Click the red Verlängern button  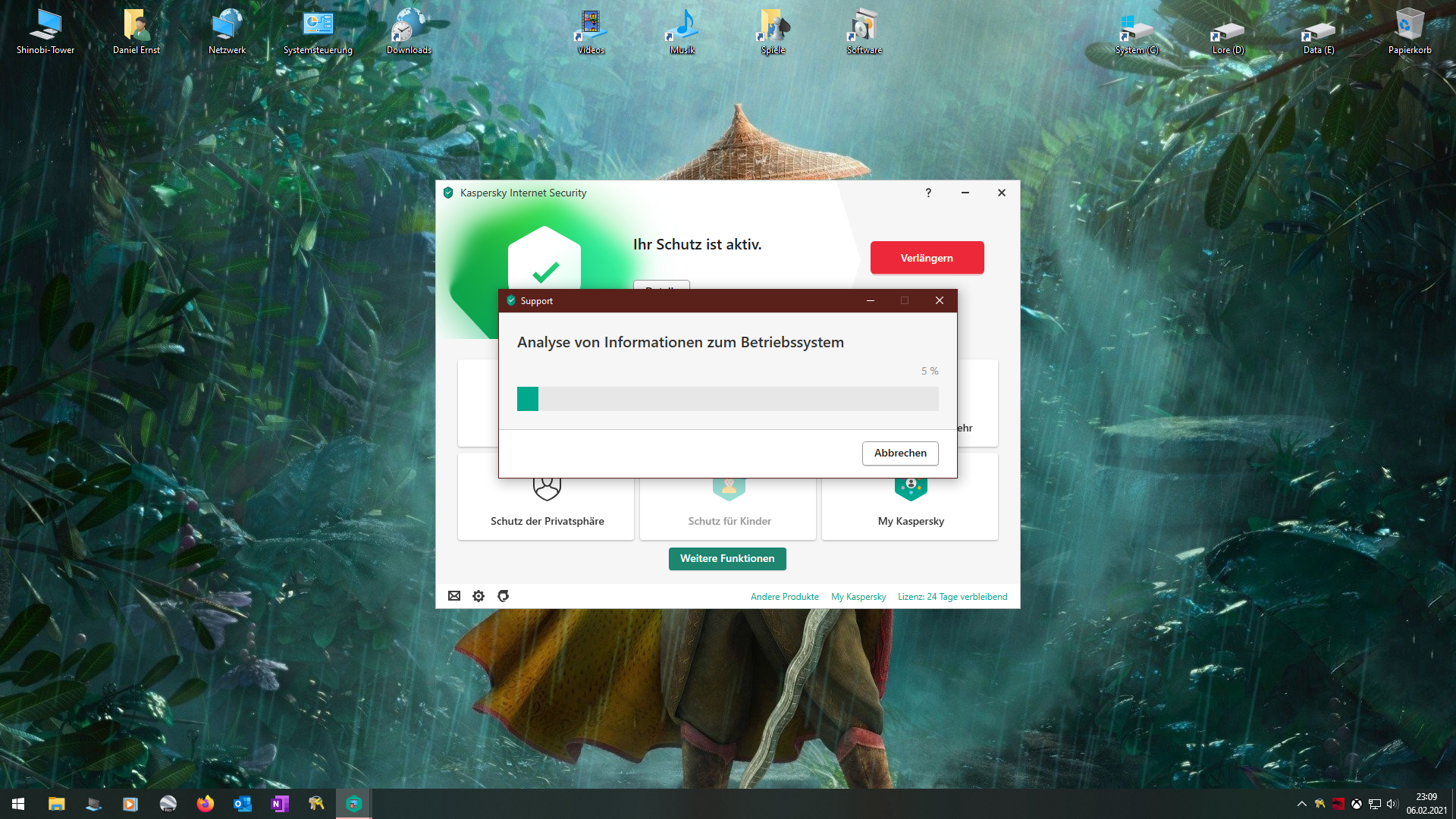tap(927, 258)
